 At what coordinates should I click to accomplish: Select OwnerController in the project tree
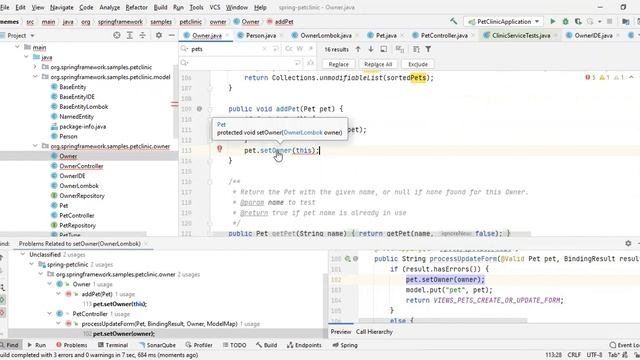(81, 166)
